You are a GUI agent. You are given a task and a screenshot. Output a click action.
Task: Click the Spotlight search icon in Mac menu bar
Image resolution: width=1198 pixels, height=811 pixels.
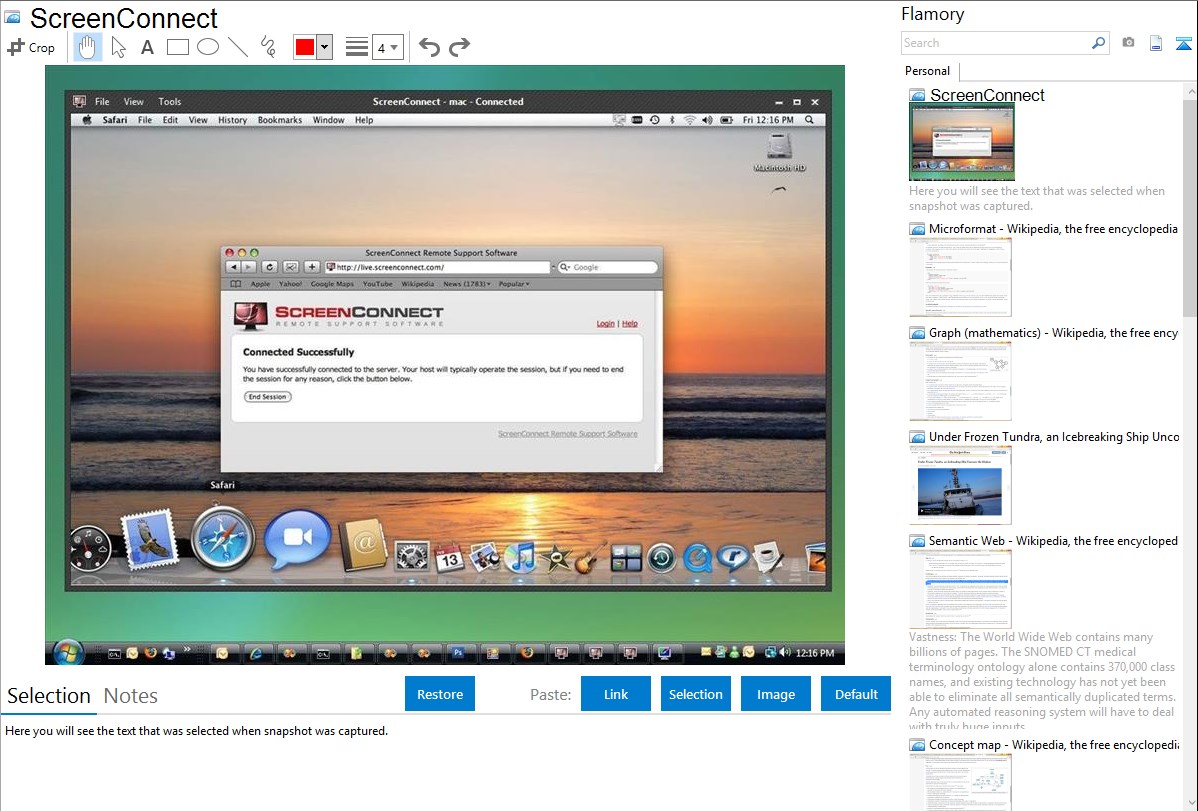(x=809, y=120)
